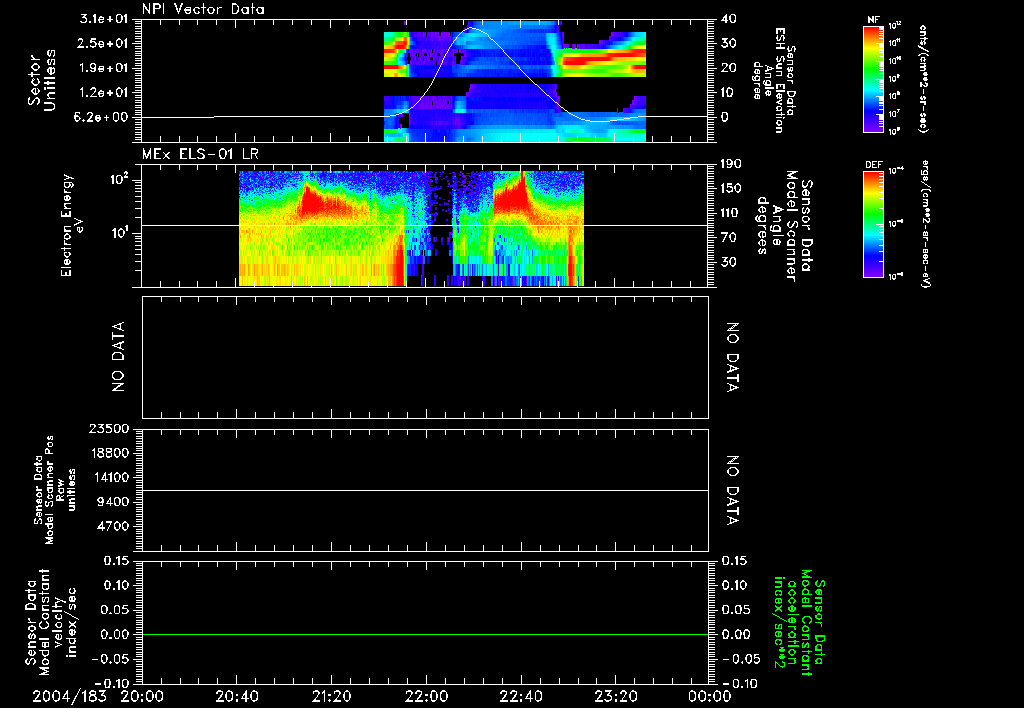Viewport: 1024px width, 708px height.
Task: Click the '3.1e+01' sector tick label
Action: [104, 19]
